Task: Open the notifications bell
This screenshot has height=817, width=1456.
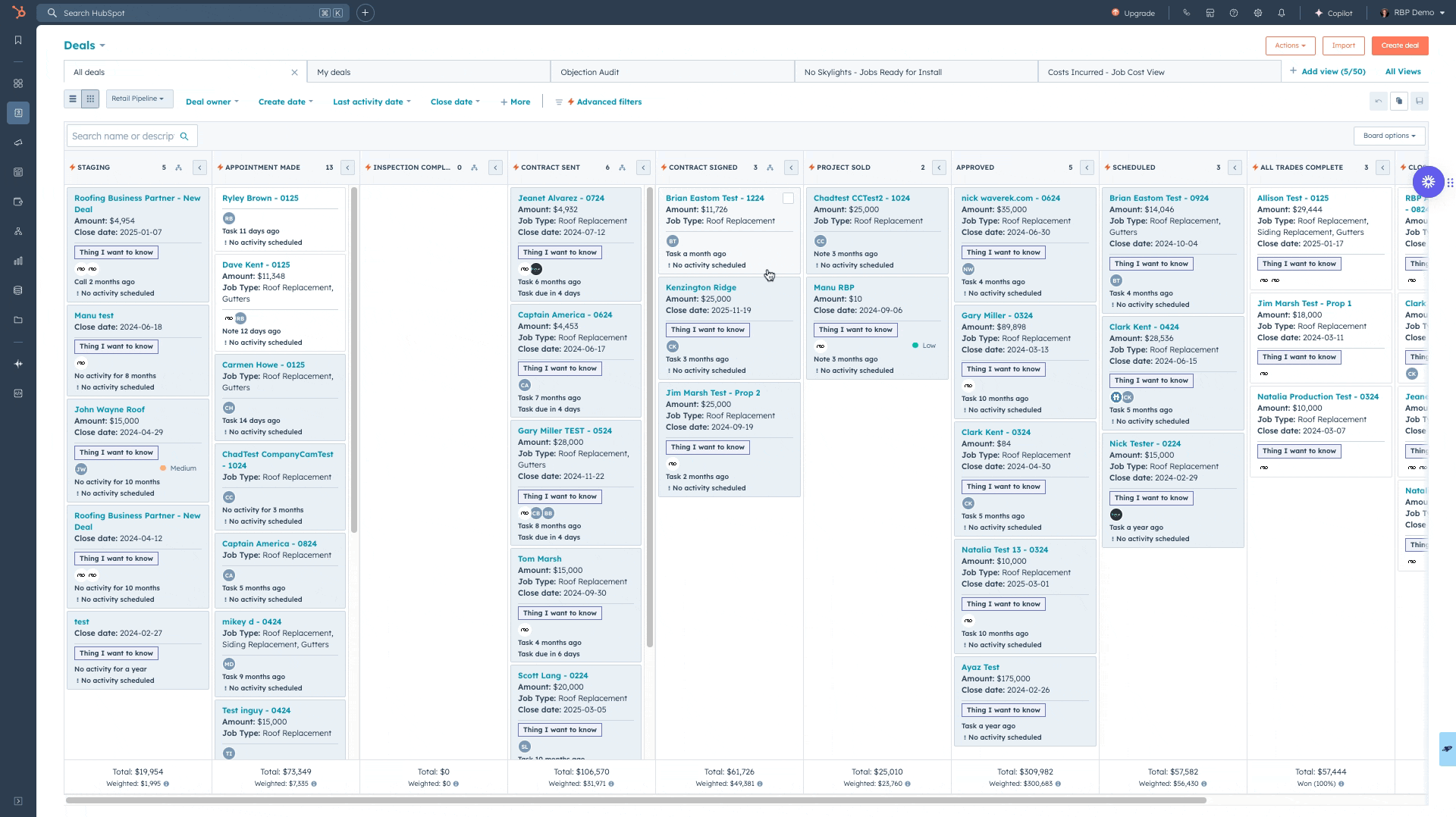Action: coord(1282,13)
